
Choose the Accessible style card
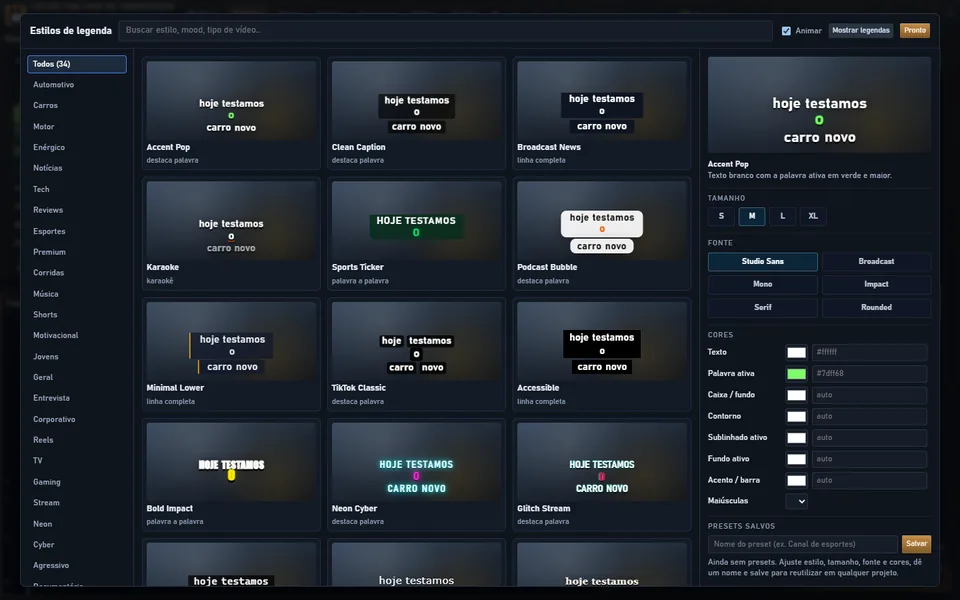[x=602, y=354]
